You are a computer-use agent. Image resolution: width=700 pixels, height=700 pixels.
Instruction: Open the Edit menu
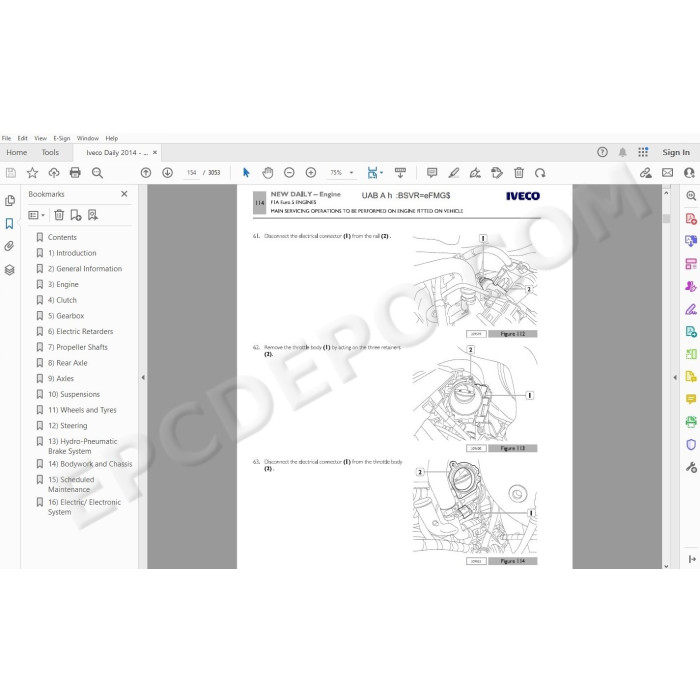point(22,138)
